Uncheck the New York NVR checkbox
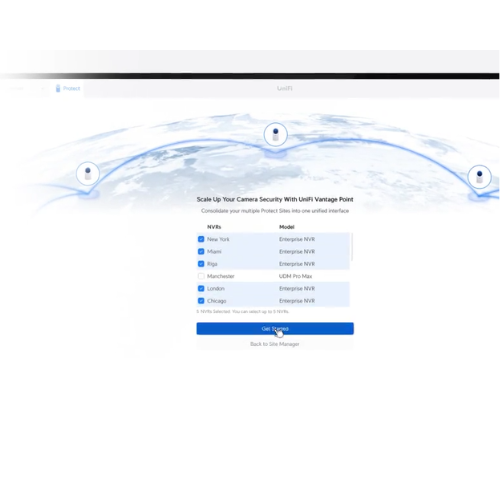 point(201,239)
